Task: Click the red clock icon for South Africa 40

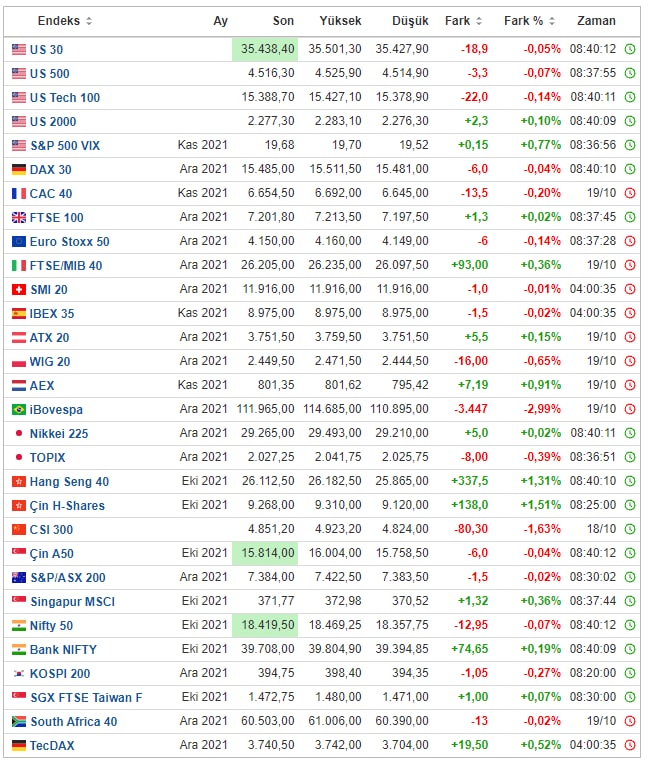Action: coord(630,721)
